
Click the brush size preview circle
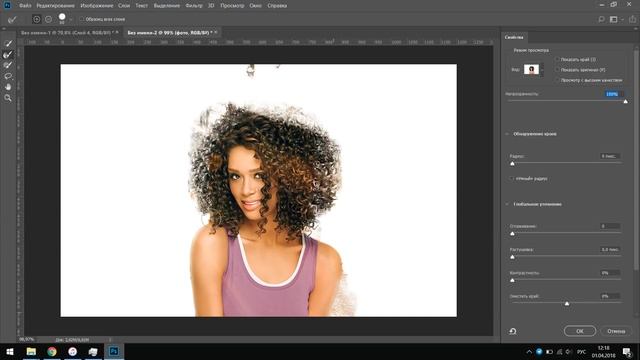pyautogui.click(x=62, y=17)
